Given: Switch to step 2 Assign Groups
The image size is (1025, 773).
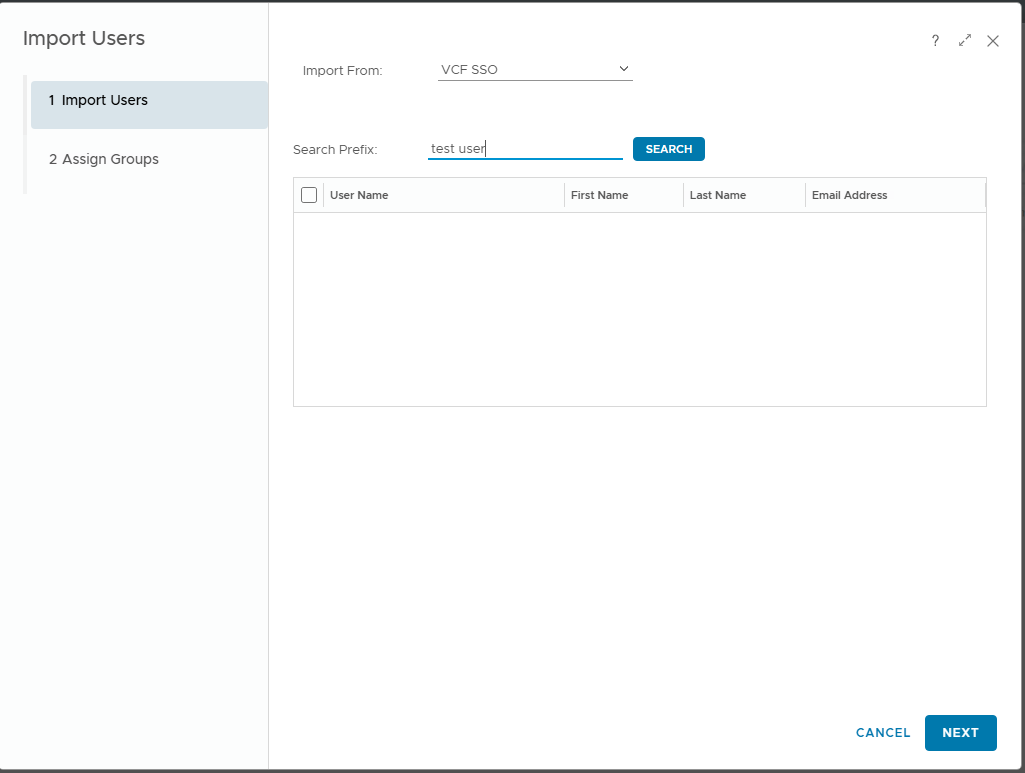Looking at the screenshot, I should pyautogui.click(x=104, y=159).
